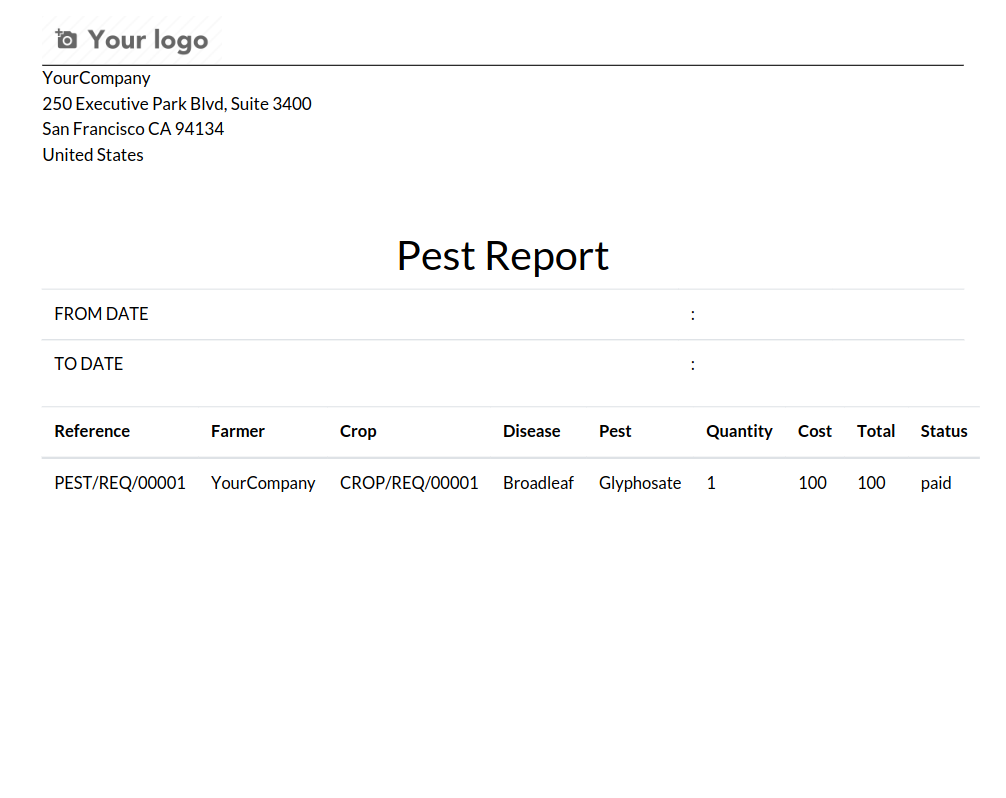Click the Cost column header

click(815, 431)
